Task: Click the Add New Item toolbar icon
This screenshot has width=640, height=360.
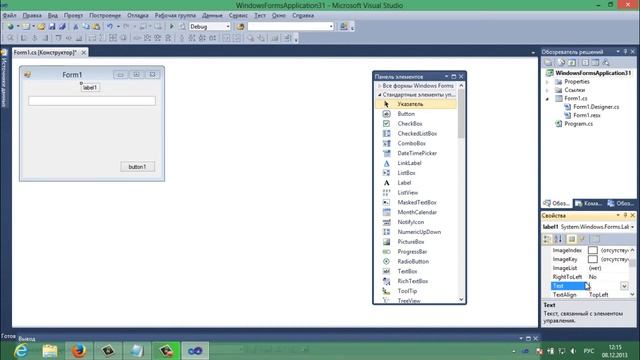Action: (26, 27)
